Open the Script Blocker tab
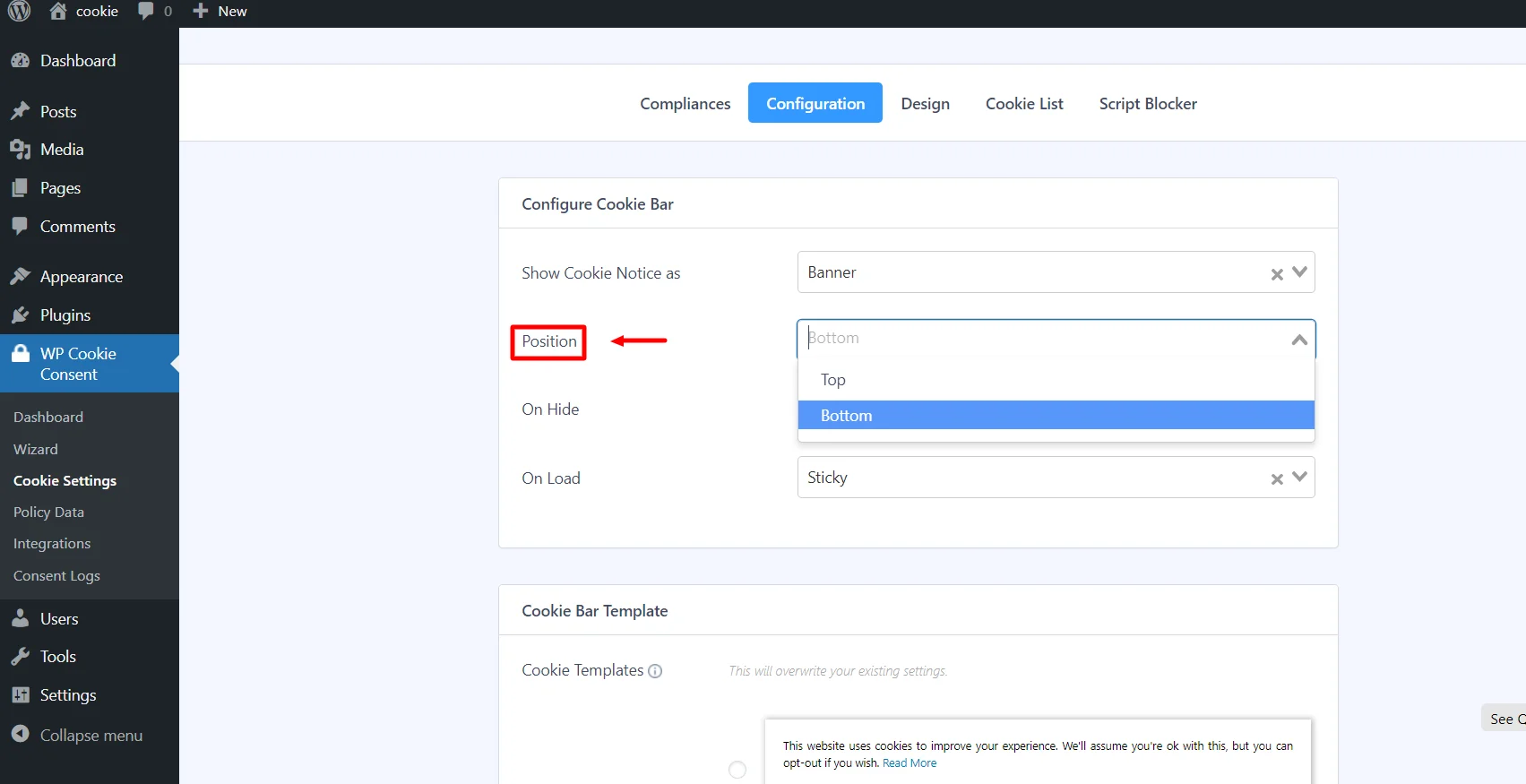Screen dimensions: 1526x784 click(x=1147, y=104)
